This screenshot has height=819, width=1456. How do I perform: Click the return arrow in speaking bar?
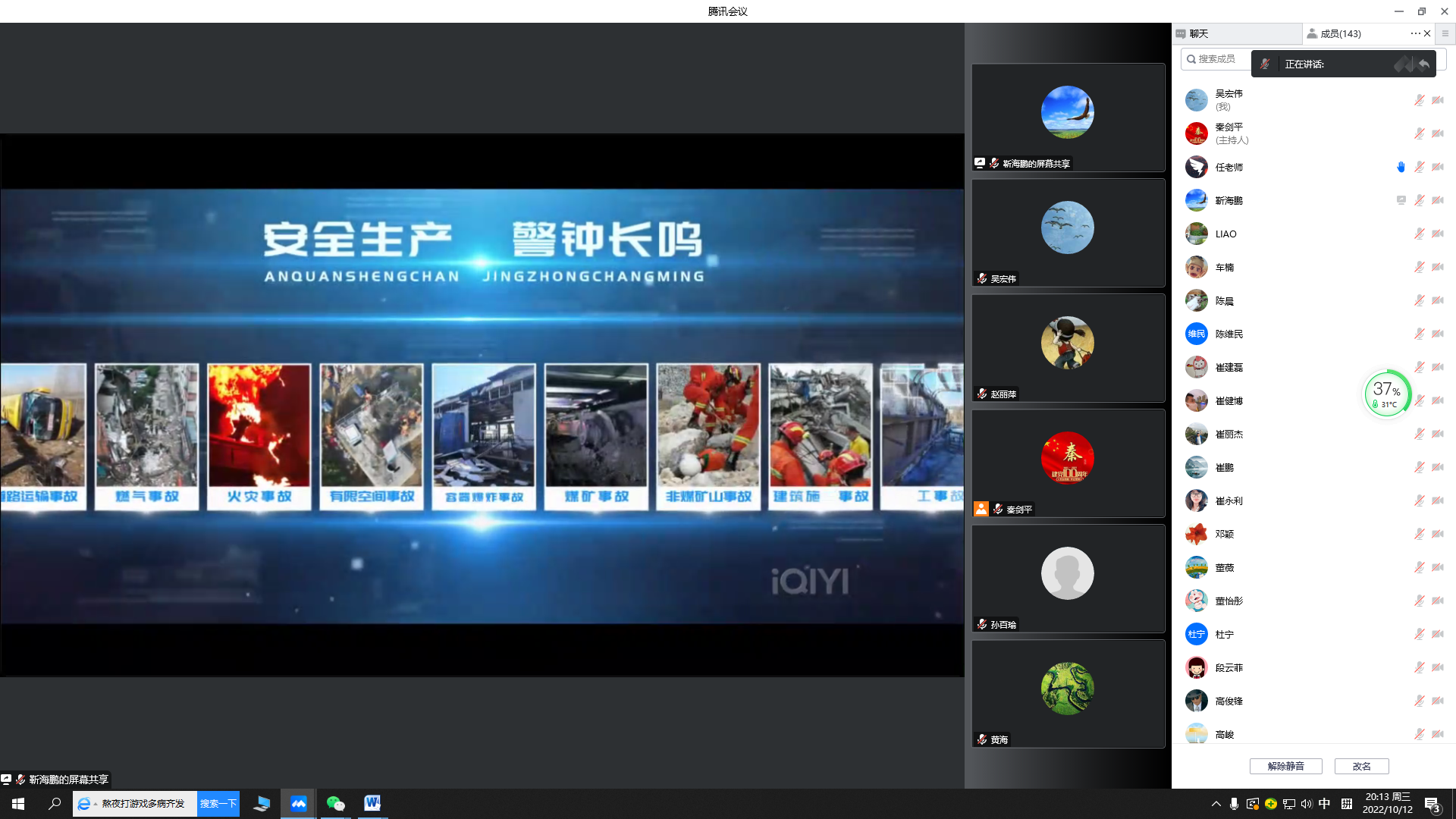click(x=1424, y=64)
